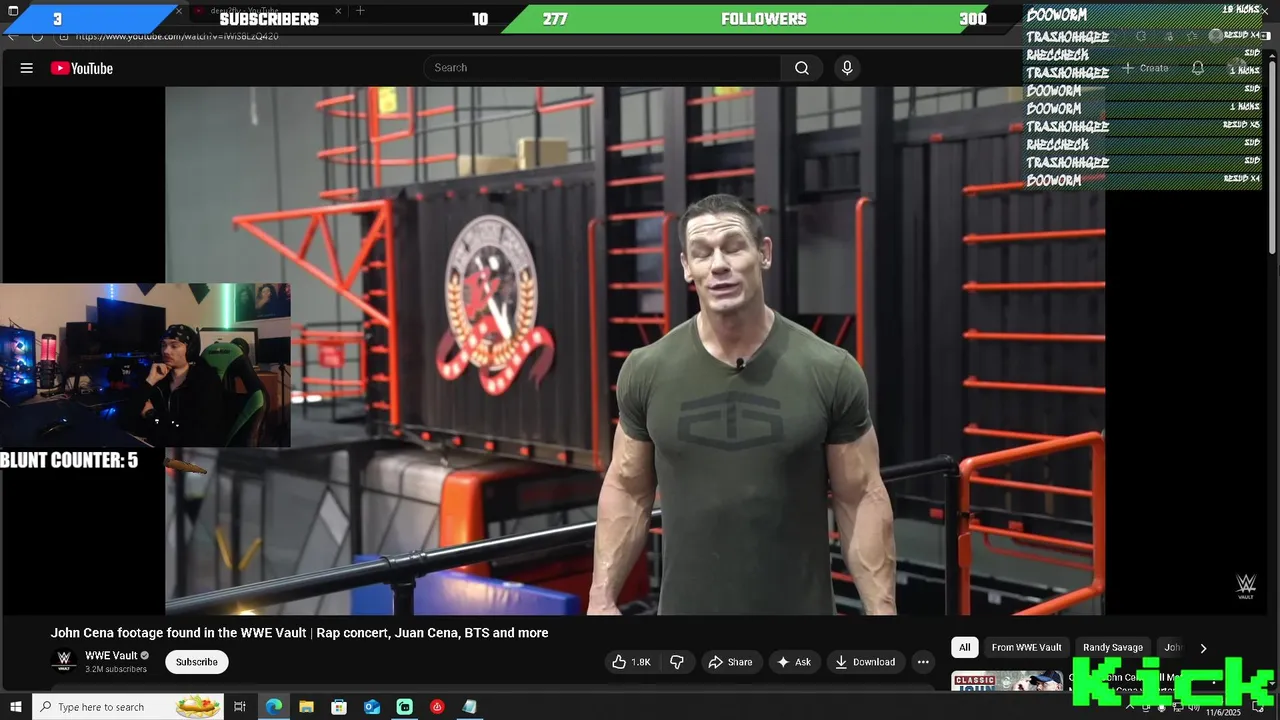
Task: Open the taskbar date 11/6/2025 clock
Action: click(1223, 710)
